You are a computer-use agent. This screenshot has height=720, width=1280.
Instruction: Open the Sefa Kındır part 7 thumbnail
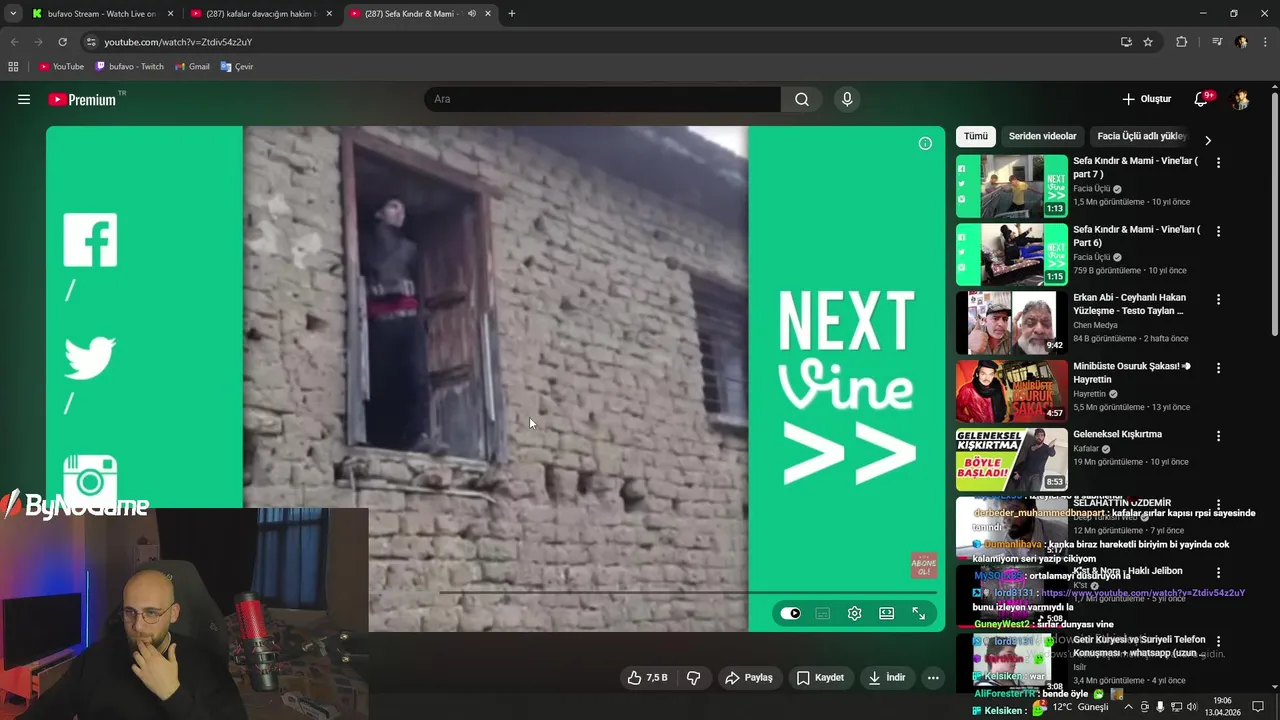click(1012, 185)
